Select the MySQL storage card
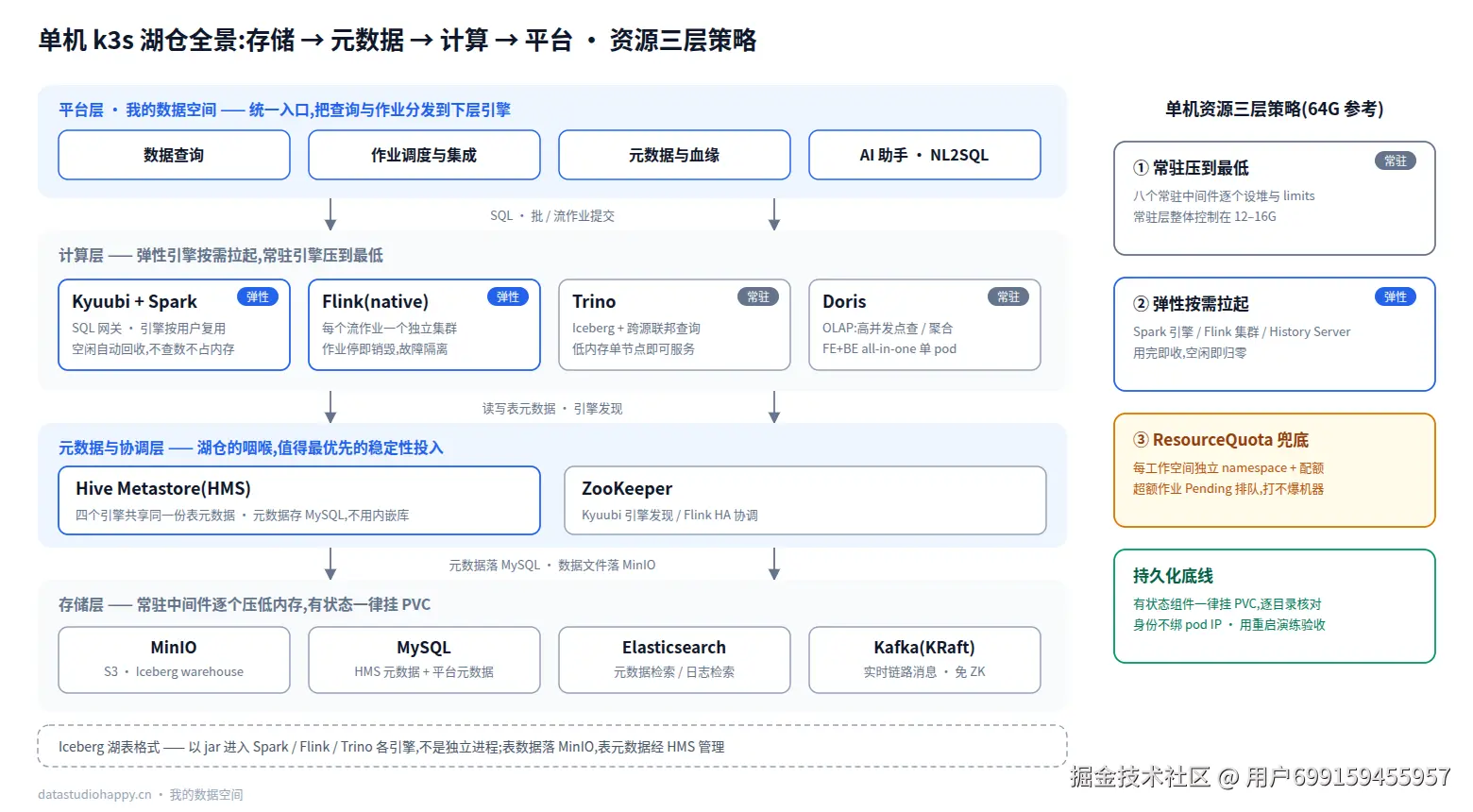Screen dimensions: 1473x812 [x=424, y=660]
